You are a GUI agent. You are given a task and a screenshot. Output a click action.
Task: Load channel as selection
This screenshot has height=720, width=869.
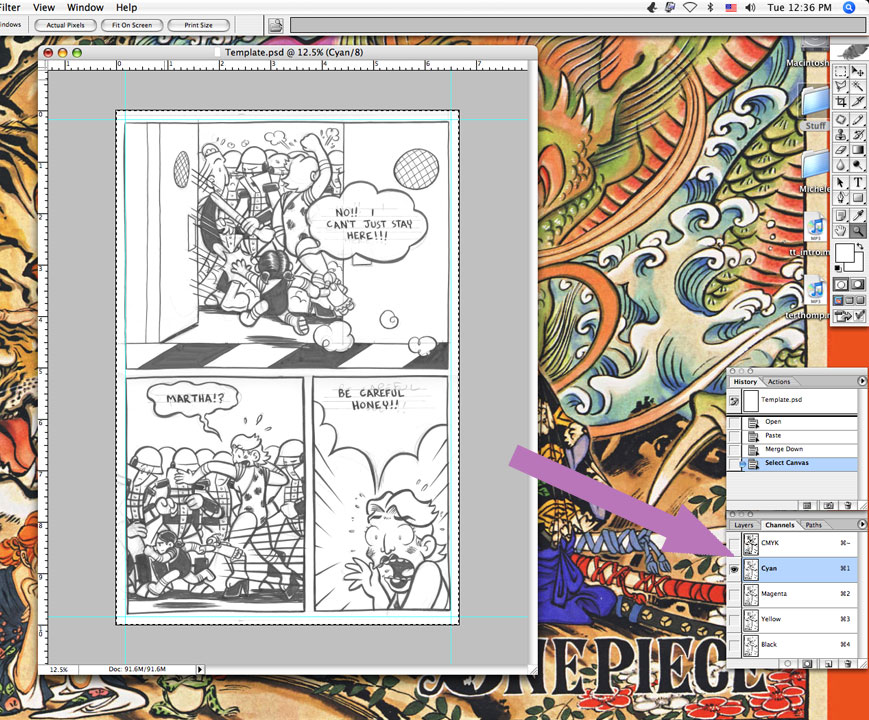[788, 663]
